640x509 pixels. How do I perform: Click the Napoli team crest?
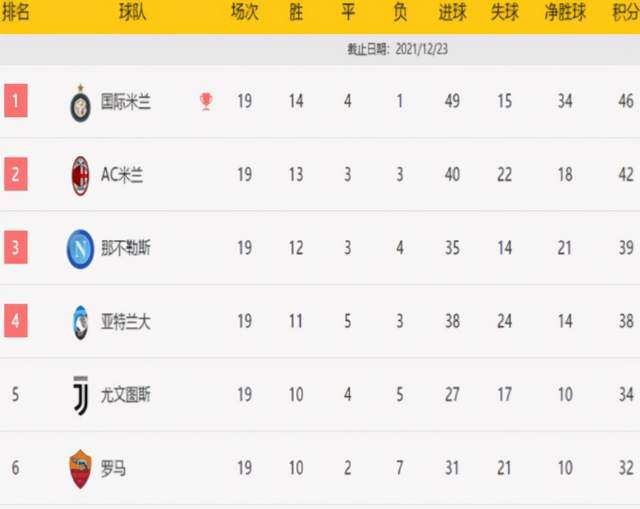pos(80,249)
